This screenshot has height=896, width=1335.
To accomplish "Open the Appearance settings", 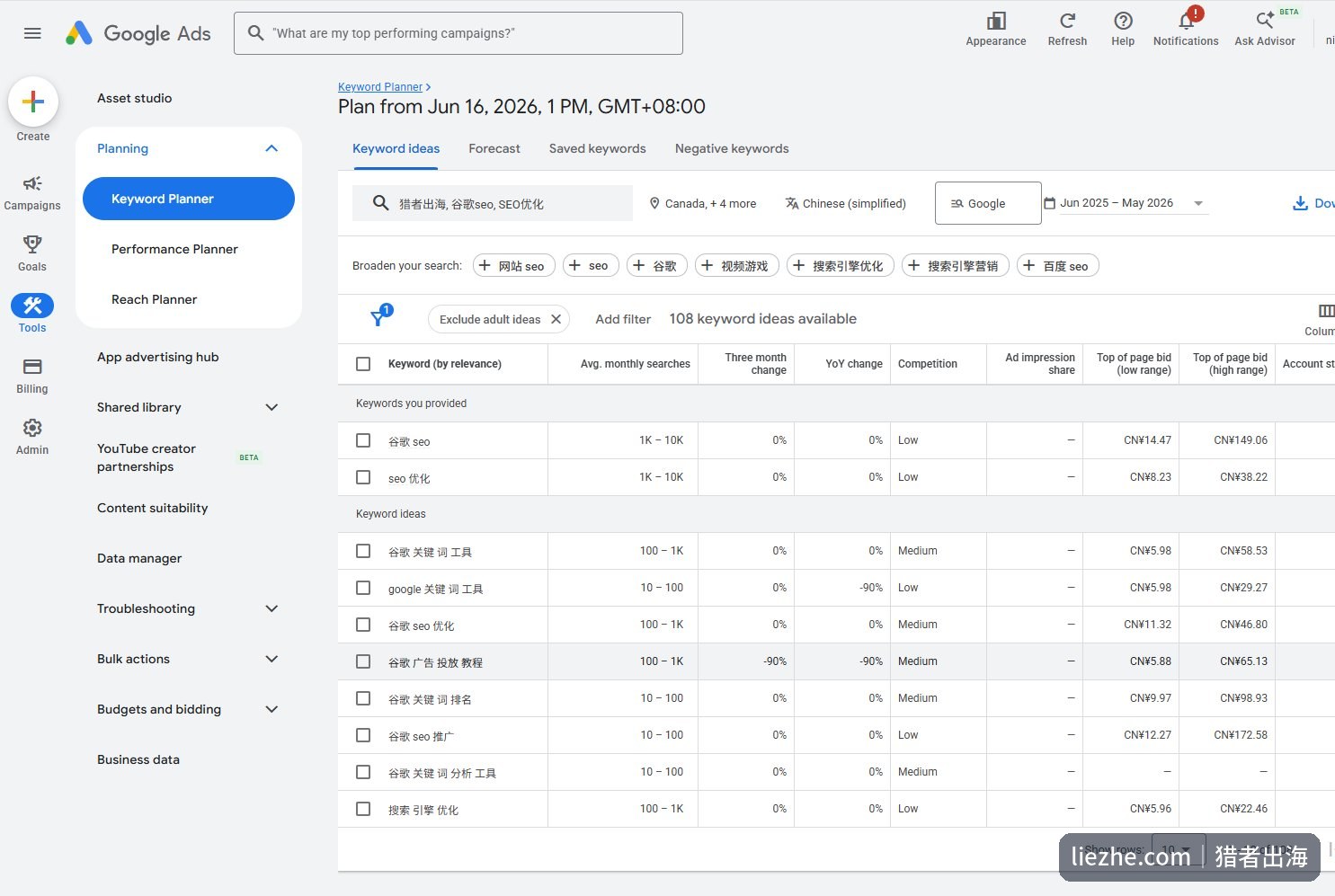I will coord(995,29).
